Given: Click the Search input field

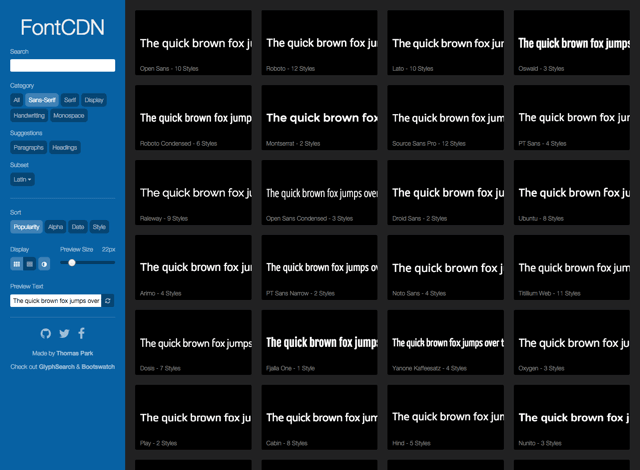Looking at the screenshot, I should tap(62, 65).
